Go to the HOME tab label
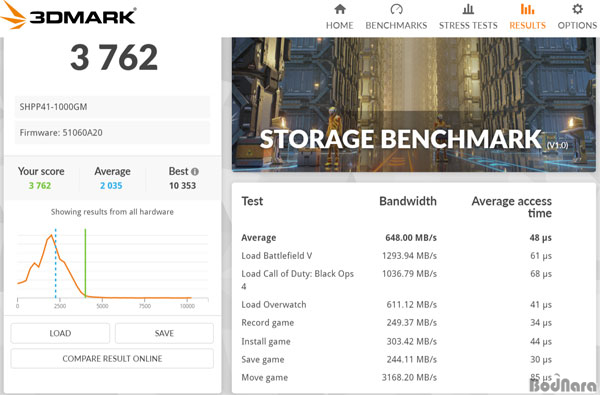The image size is (600, 395). point(339,25)
